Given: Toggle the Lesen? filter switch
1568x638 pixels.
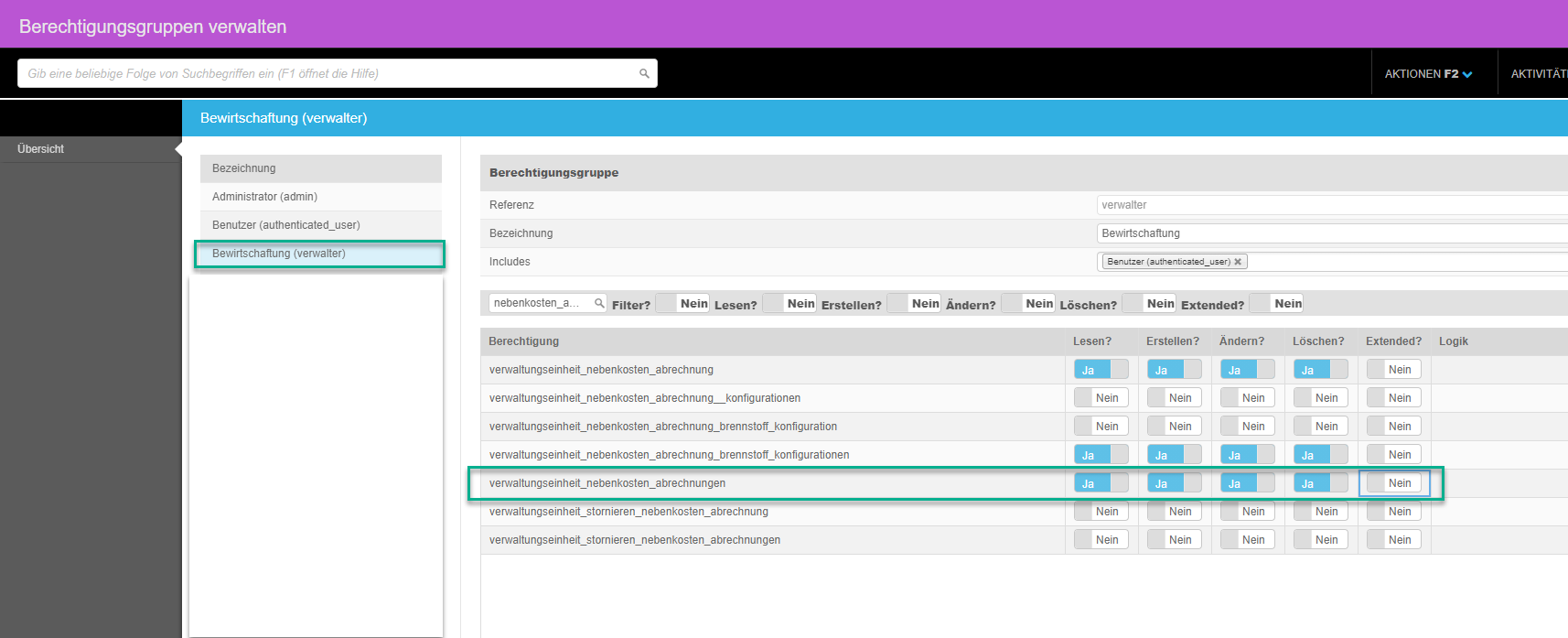Looking at the screenshot, I should [789, 304].
